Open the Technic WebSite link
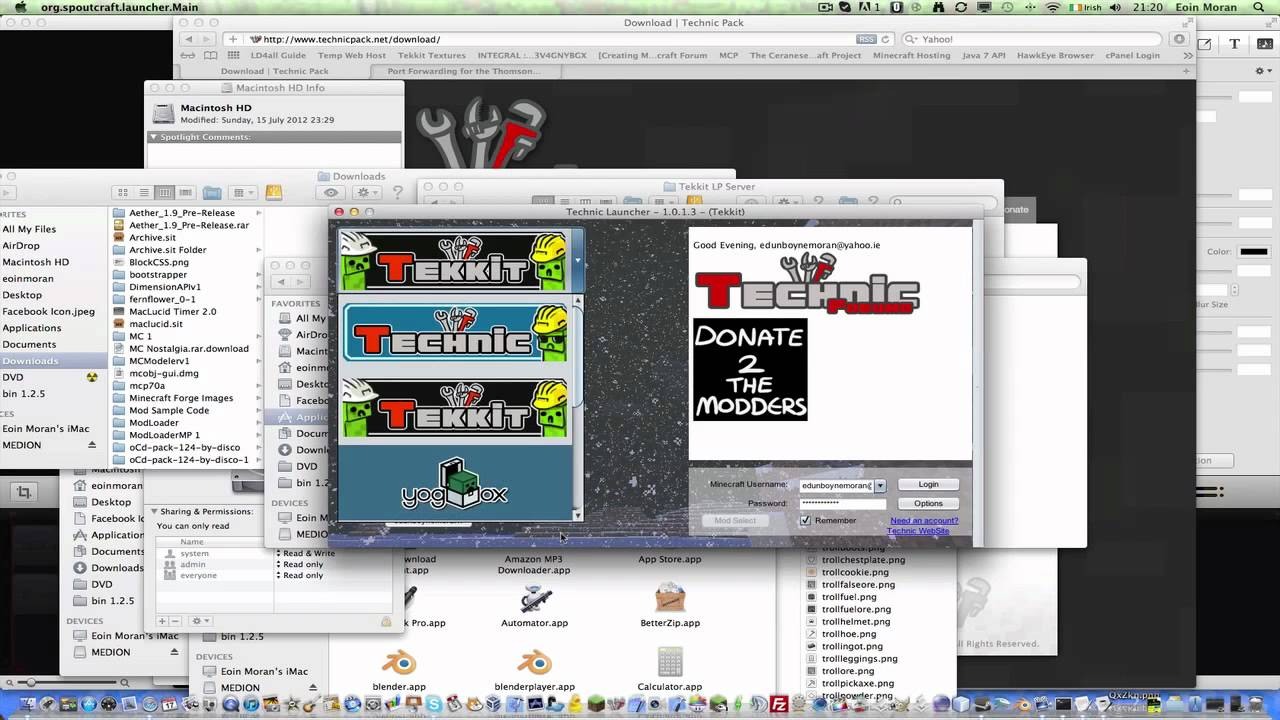This screenshot has width=1280, height=720. (918, 531)
